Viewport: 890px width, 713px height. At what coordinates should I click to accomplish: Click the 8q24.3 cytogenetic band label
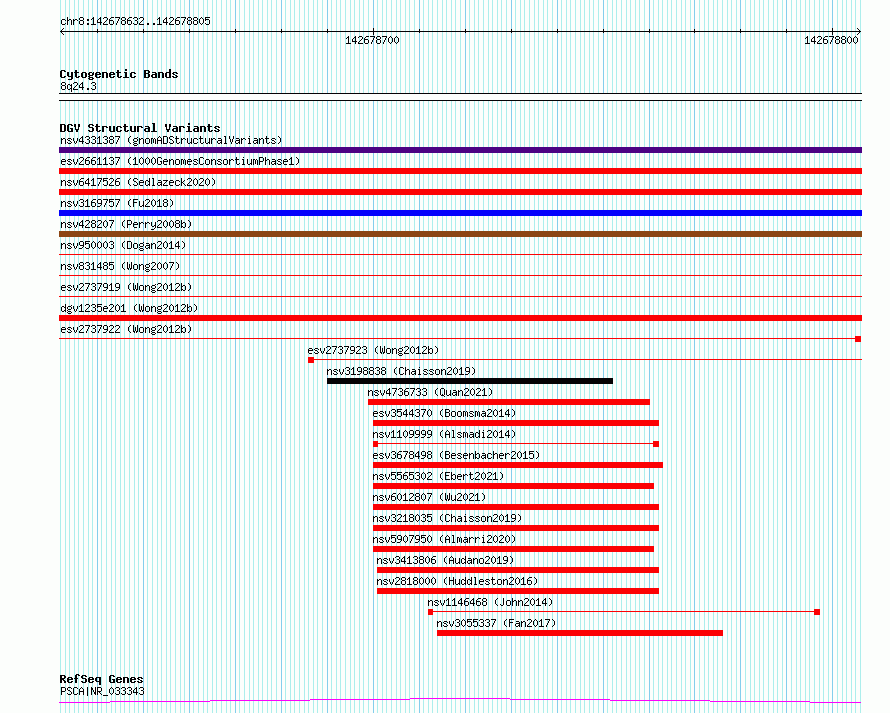click(x=78, y=86)
